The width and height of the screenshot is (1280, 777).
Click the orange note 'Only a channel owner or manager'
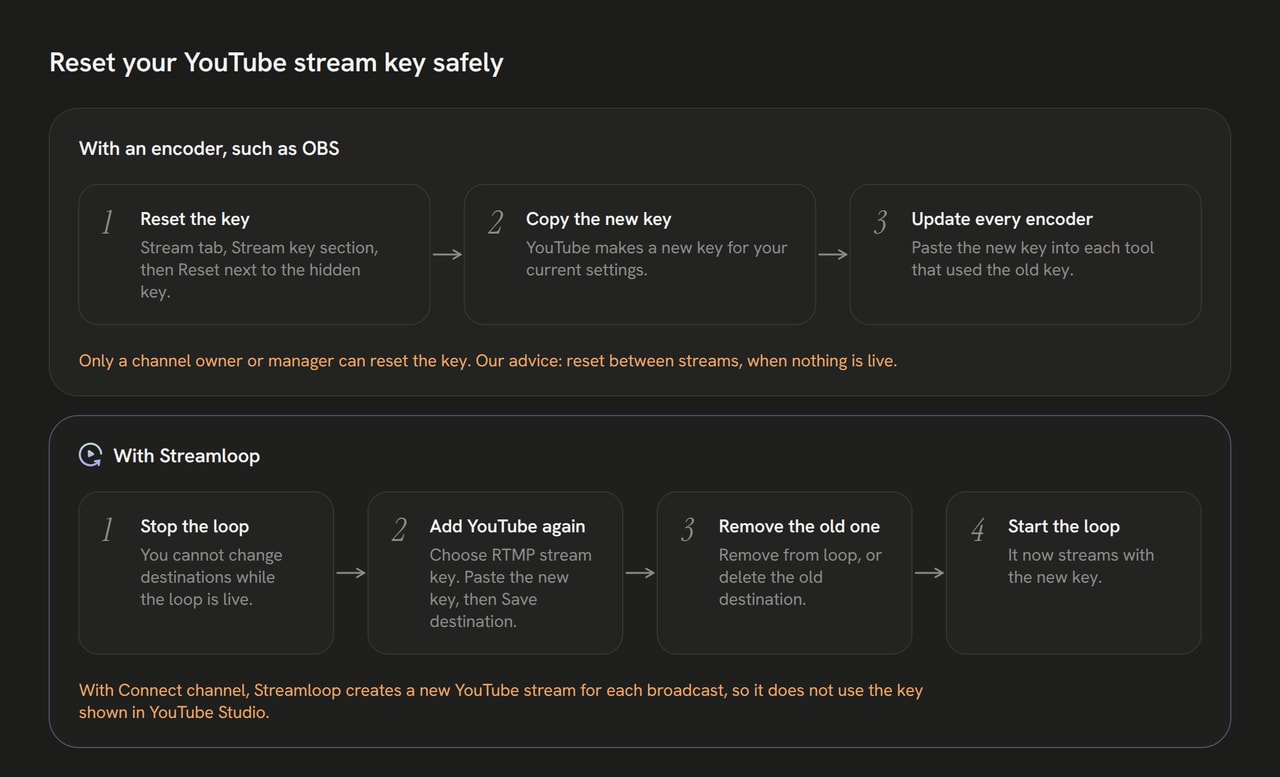pos(488,361)
